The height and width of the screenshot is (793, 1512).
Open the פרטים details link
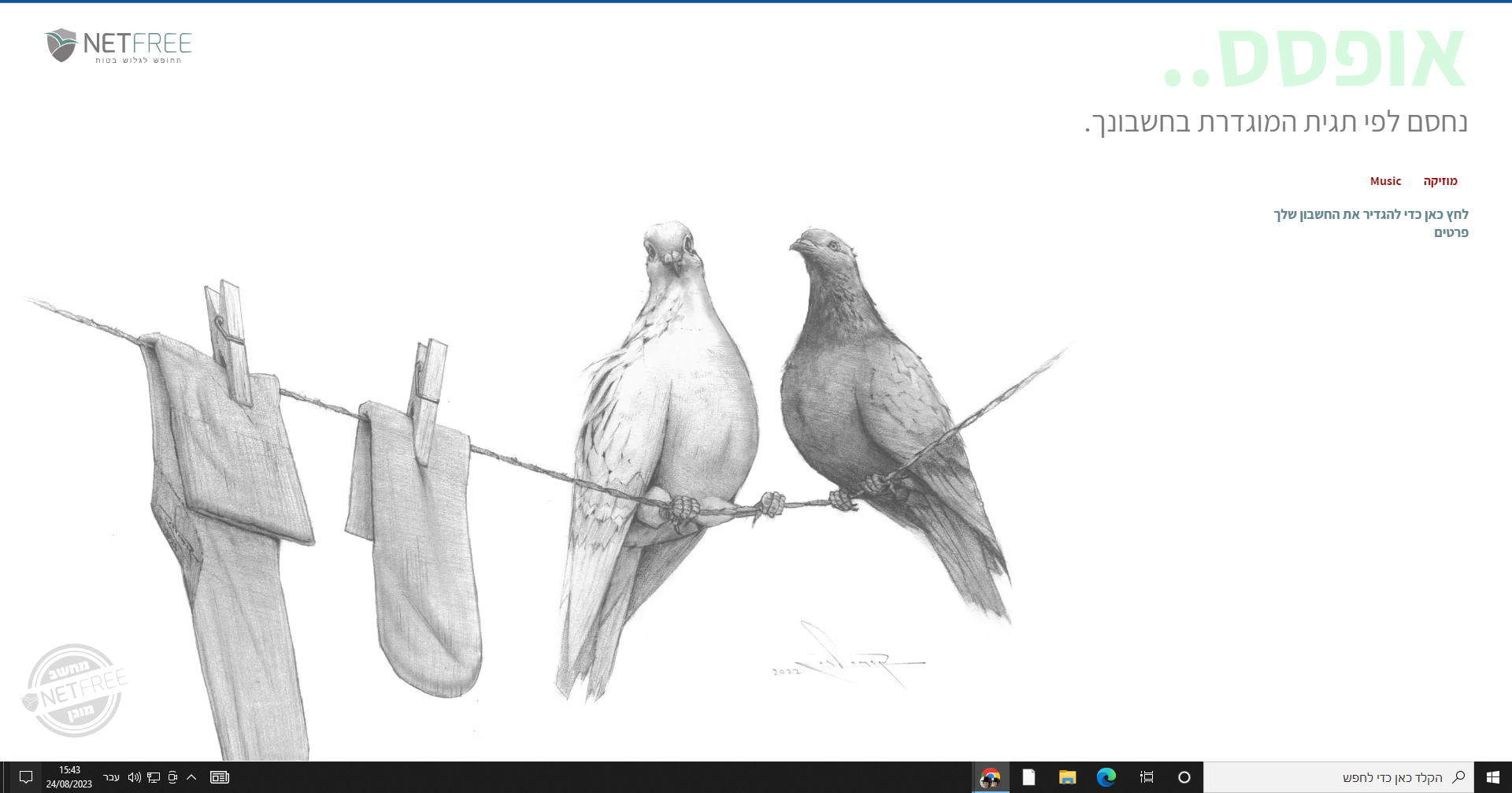pyautogui.click(x=1451, y=232)
